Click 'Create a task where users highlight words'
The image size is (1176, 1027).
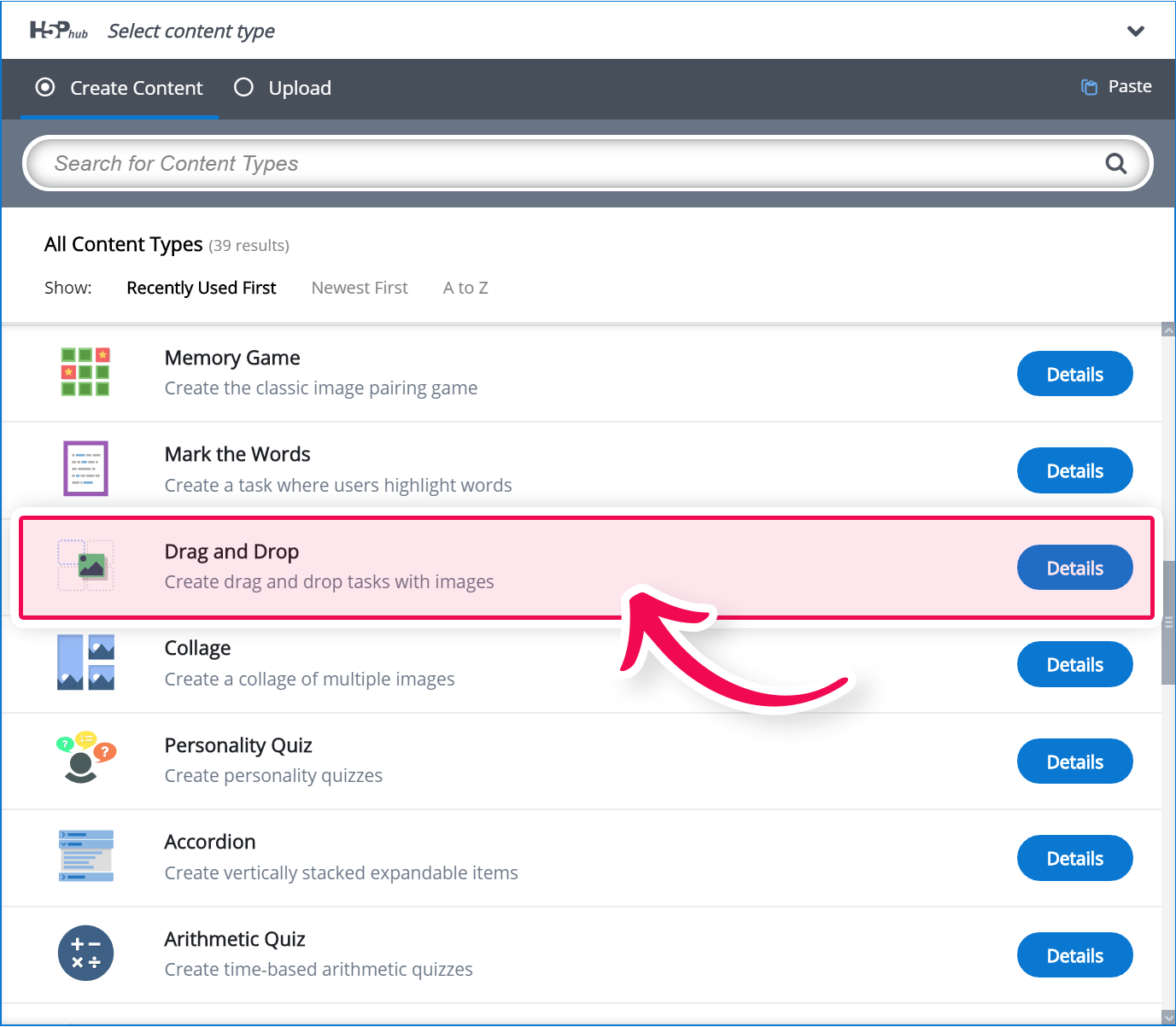338,485
